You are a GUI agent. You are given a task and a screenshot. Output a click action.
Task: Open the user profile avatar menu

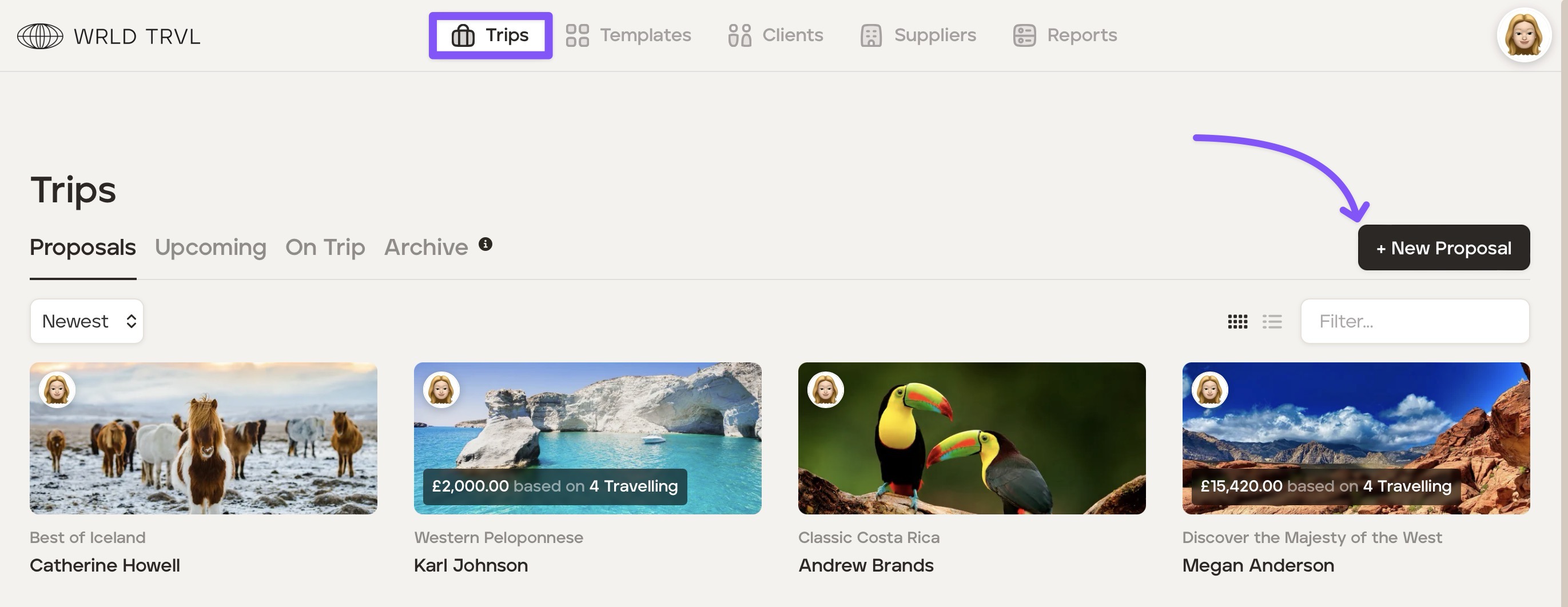tap(1523, 35)
